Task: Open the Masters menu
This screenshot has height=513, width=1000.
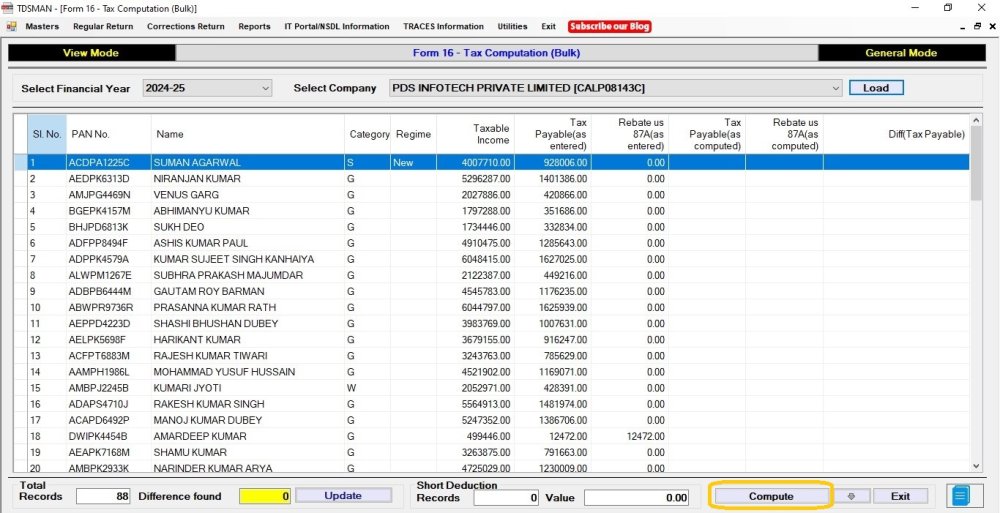Action: 42,26
